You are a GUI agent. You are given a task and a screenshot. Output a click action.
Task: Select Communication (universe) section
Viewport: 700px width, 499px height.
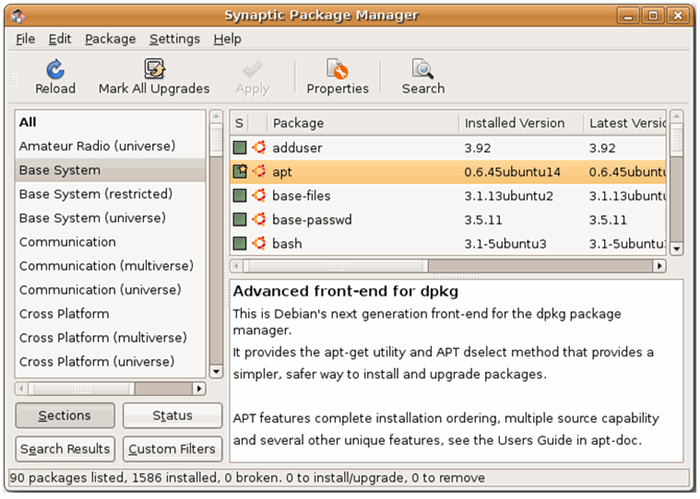(x=110, y=290)
